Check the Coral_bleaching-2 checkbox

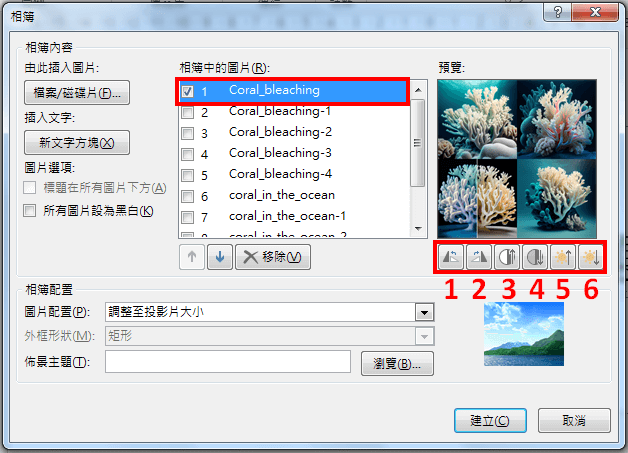point(187,133)
